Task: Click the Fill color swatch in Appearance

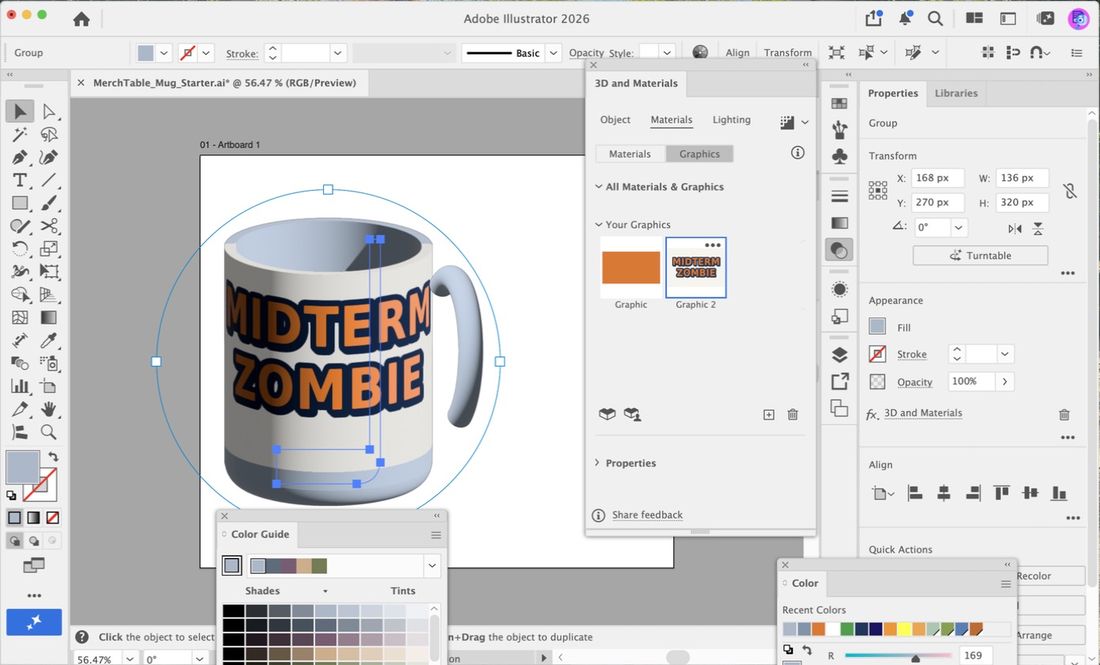Action: [877, 326]
